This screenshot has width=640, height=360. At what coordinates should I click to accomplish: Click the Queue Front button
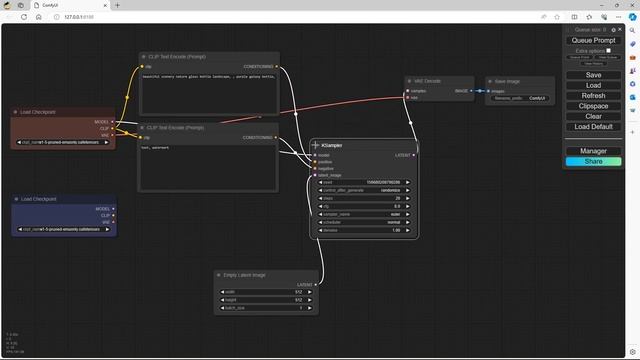(580, 57)
